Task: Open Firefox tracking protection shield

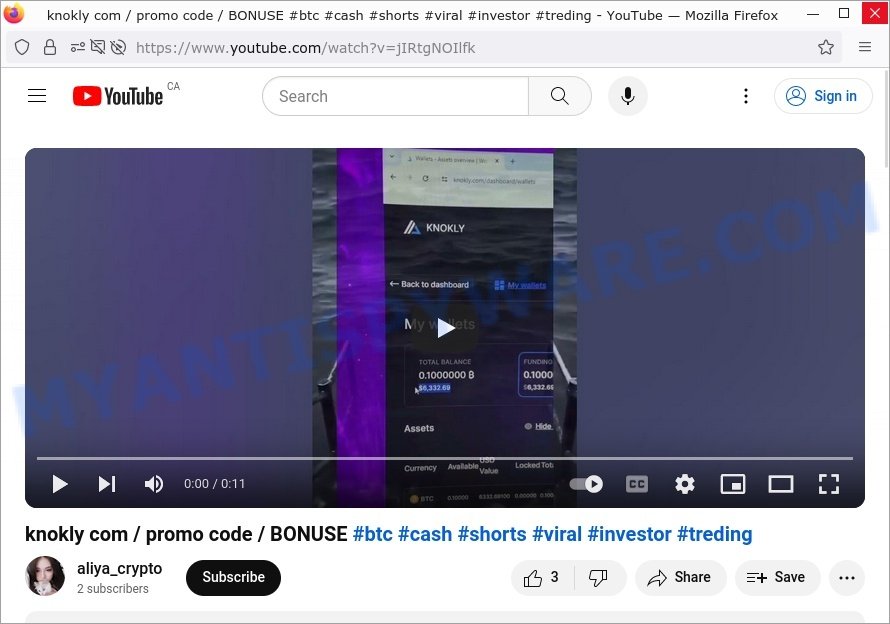Action: [x=22, y=47]
